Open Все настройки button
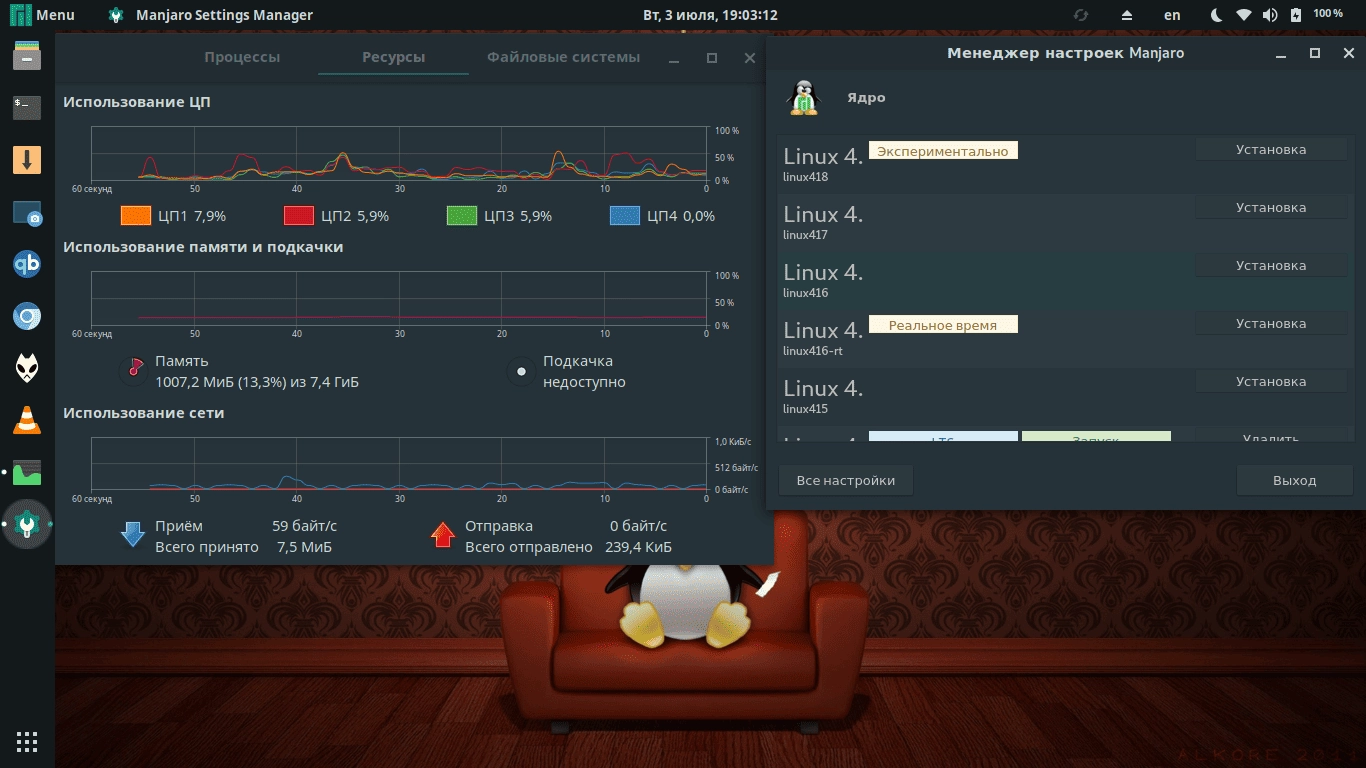 coord(845,480)
